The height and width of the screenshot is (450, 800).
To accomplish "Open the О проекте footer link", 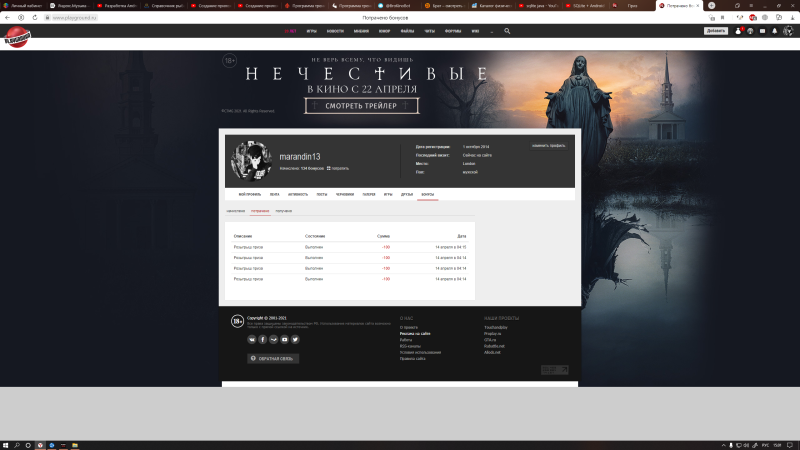I will (x=409, y=328).
